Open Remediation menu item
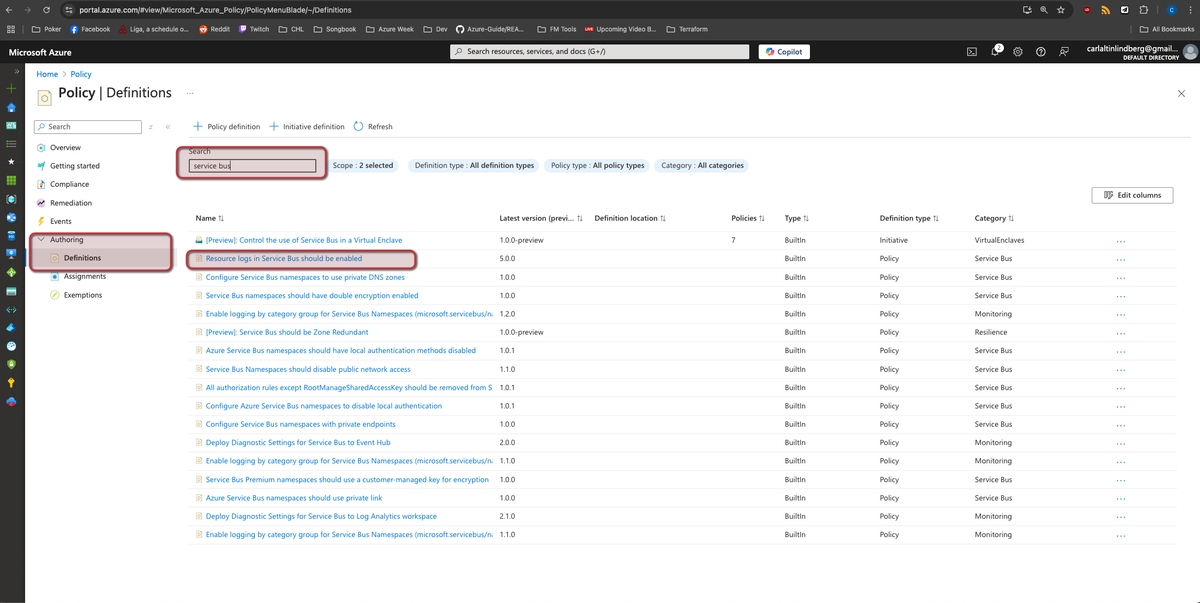 coord(70,203)
